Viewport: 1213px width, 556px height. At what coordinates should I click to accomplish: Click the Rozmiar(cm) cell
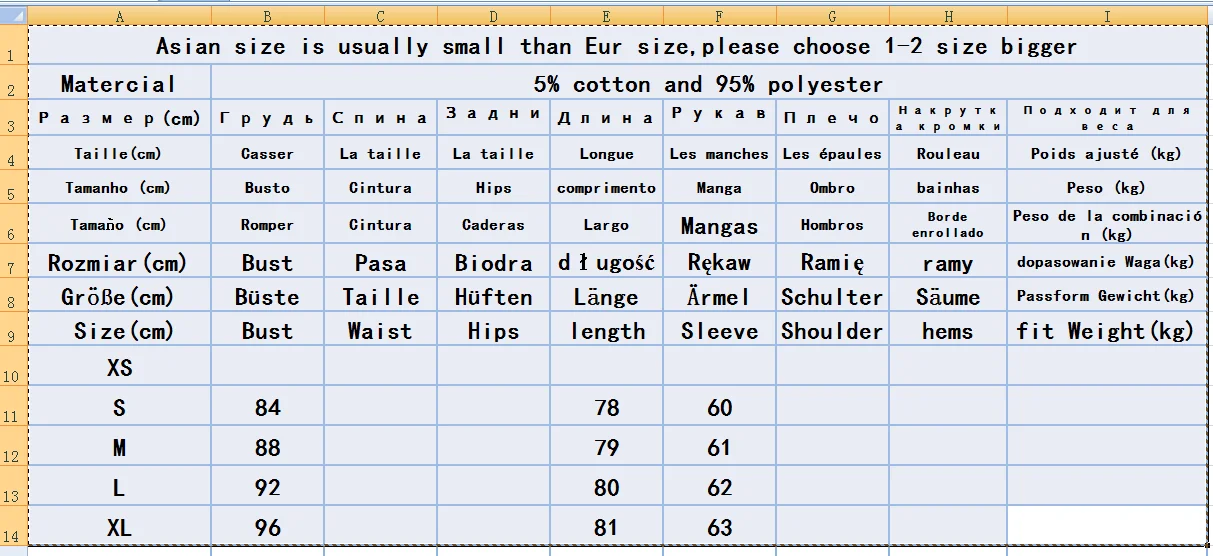(119, 263)
